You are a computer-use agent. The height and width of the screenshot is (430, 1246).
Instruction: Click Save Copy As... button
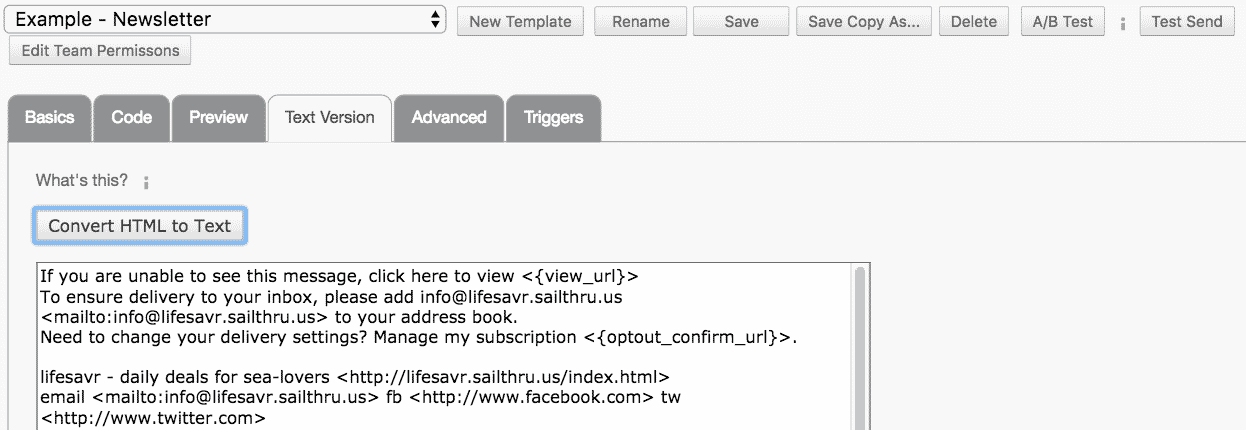864,22
